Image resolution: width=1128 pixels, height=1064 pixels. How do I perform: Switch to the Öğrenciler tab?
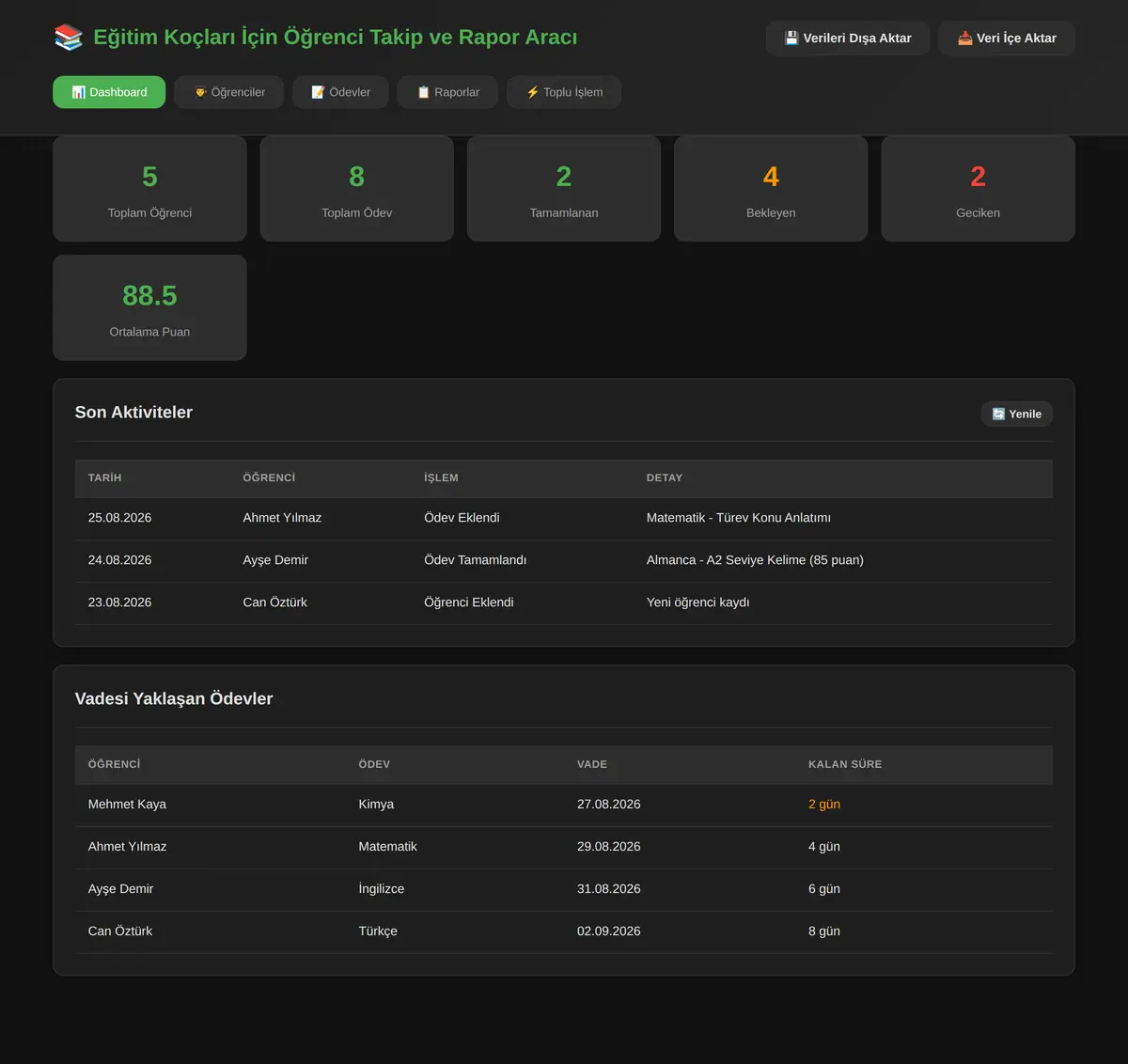pyautogui.click(x=229, y=92)
